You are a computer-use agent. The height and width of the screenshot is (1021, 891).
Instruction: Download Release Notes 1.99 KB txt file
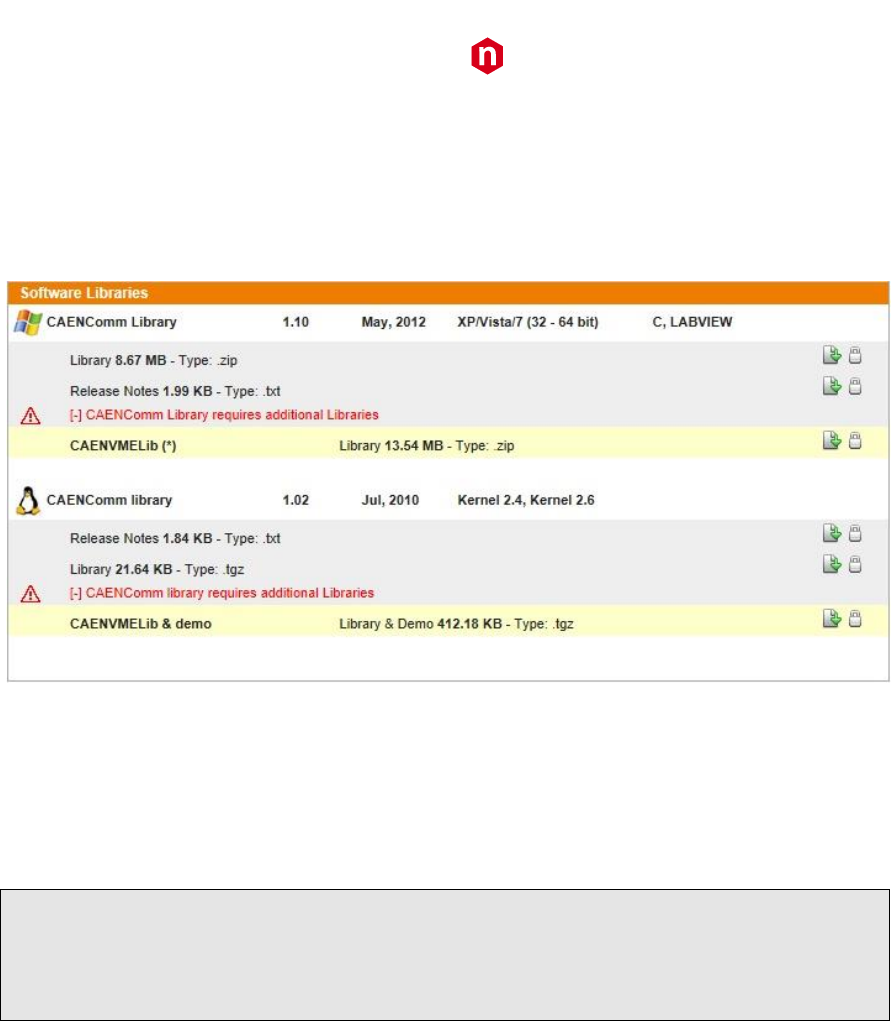pos(832,386)
